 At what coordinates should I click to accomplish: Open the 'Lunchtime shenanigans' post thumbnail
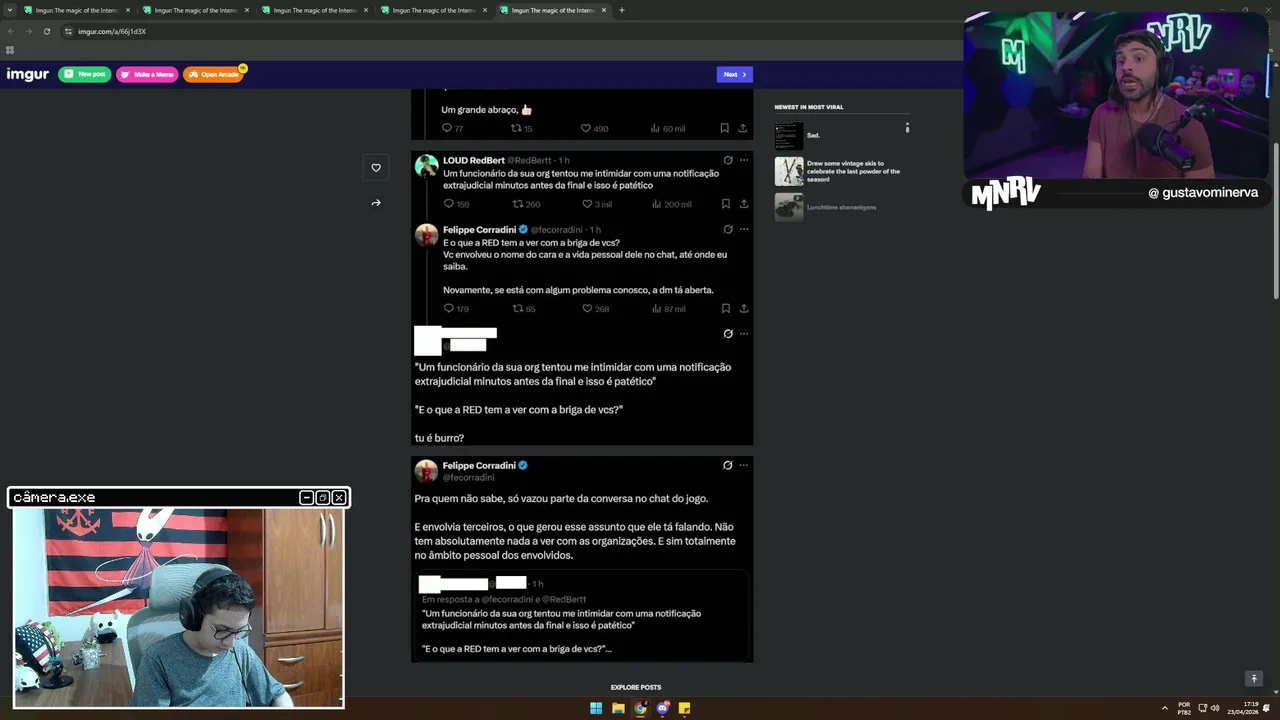click(789, 207)
